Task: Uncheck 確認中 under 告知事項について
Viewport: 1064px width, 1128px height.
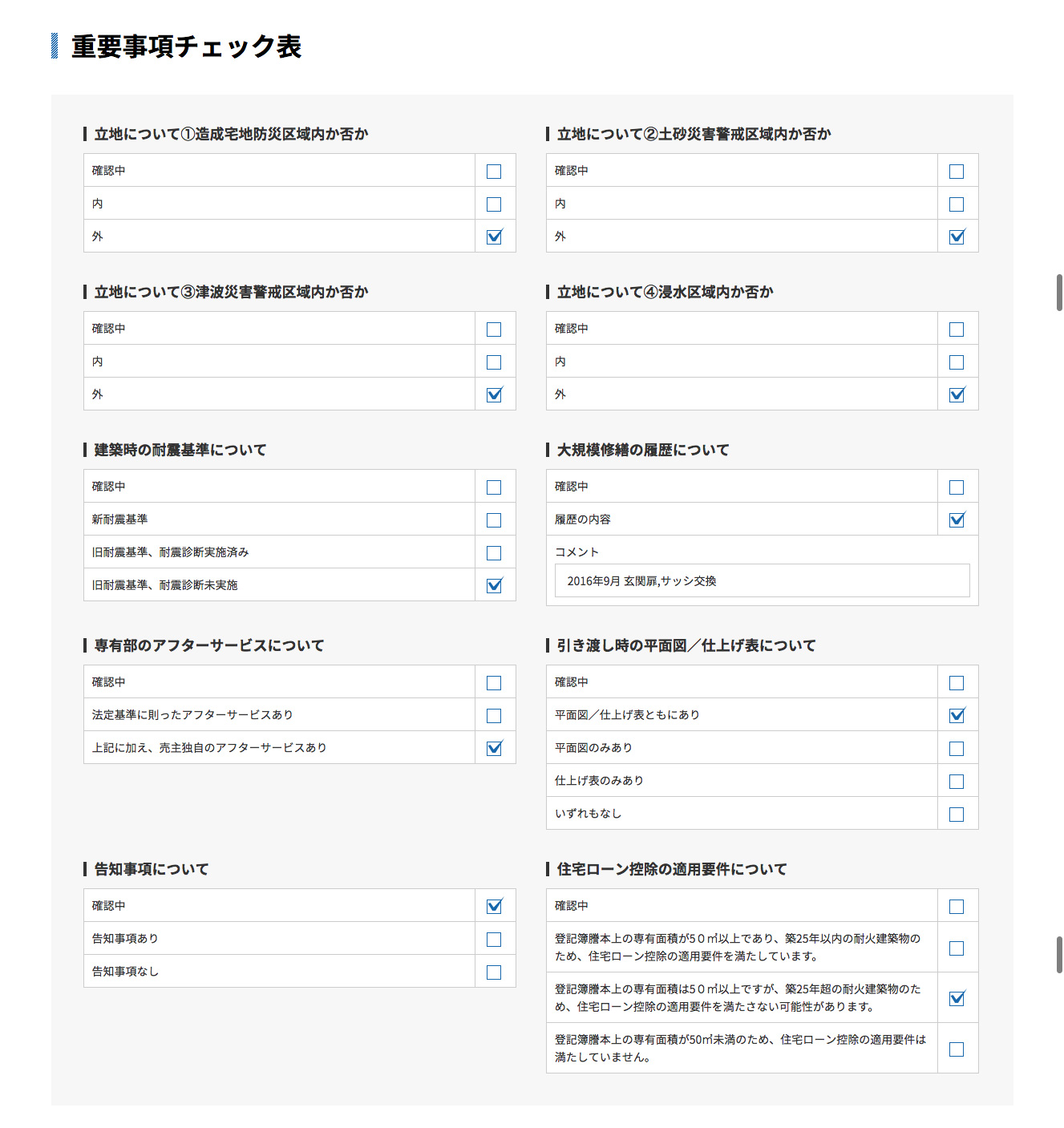Action: (494, 907)
